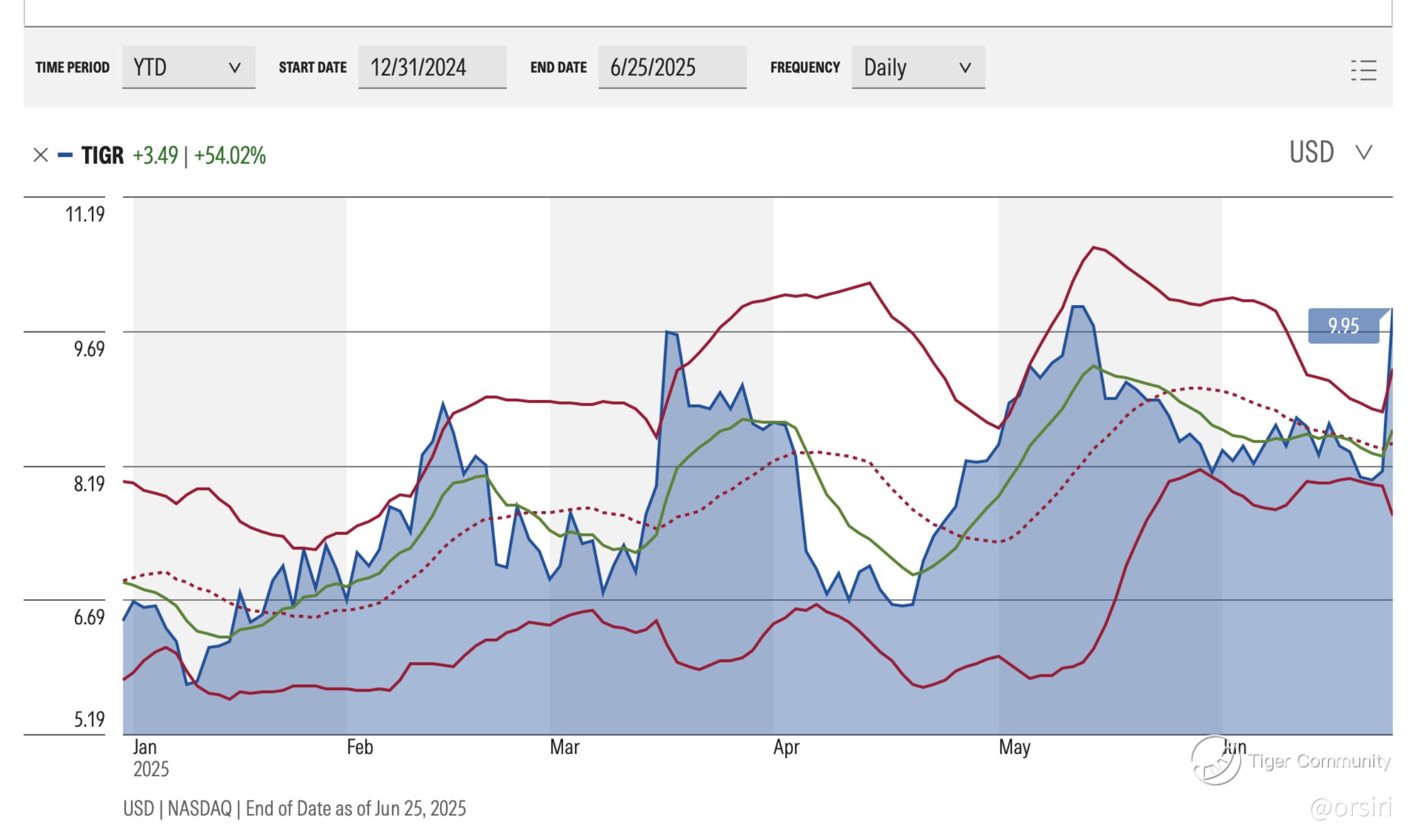Expand the Frequency Daily dropdown

[917, 68]
